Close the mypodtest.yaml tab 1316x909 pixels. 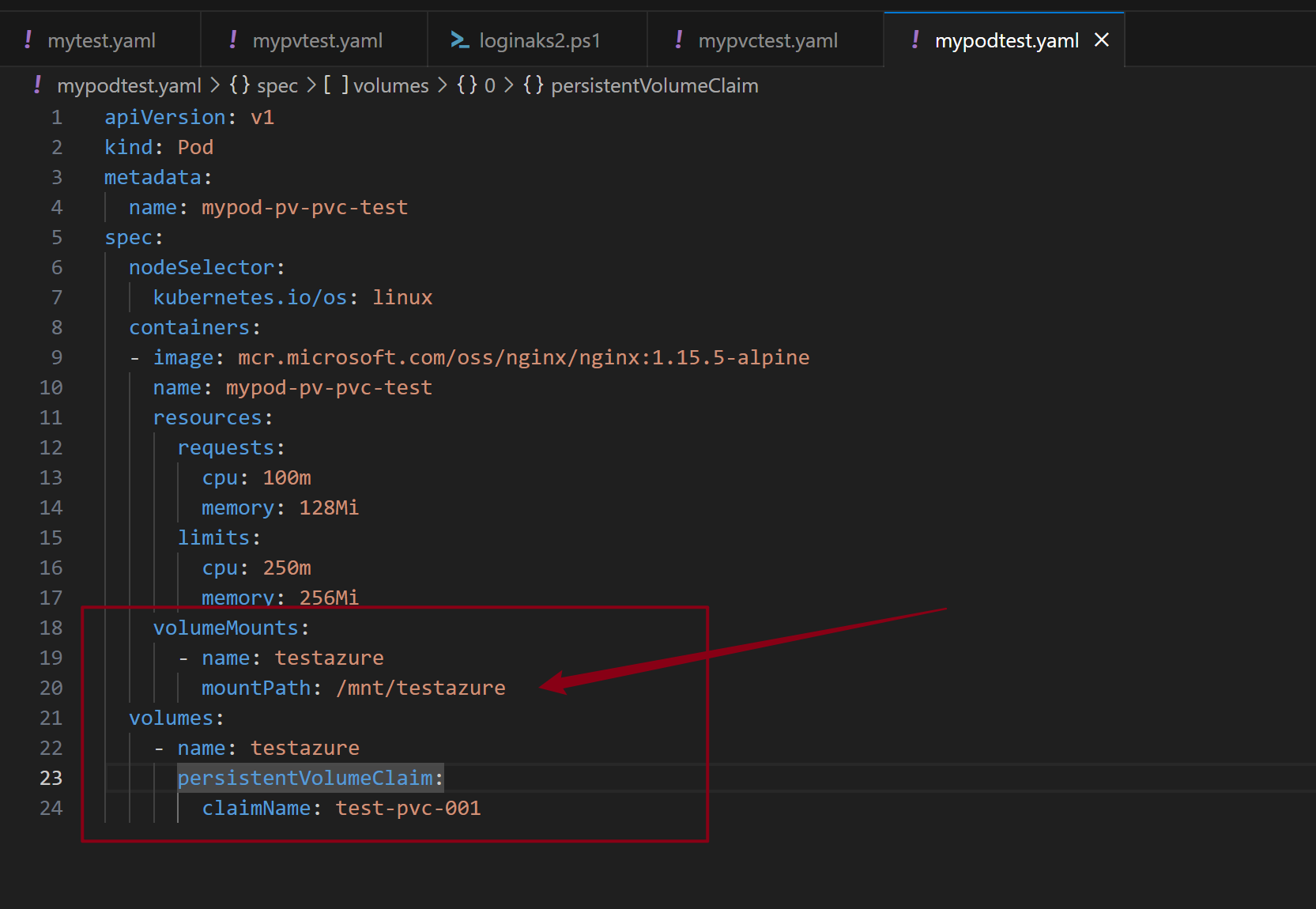1102,40
